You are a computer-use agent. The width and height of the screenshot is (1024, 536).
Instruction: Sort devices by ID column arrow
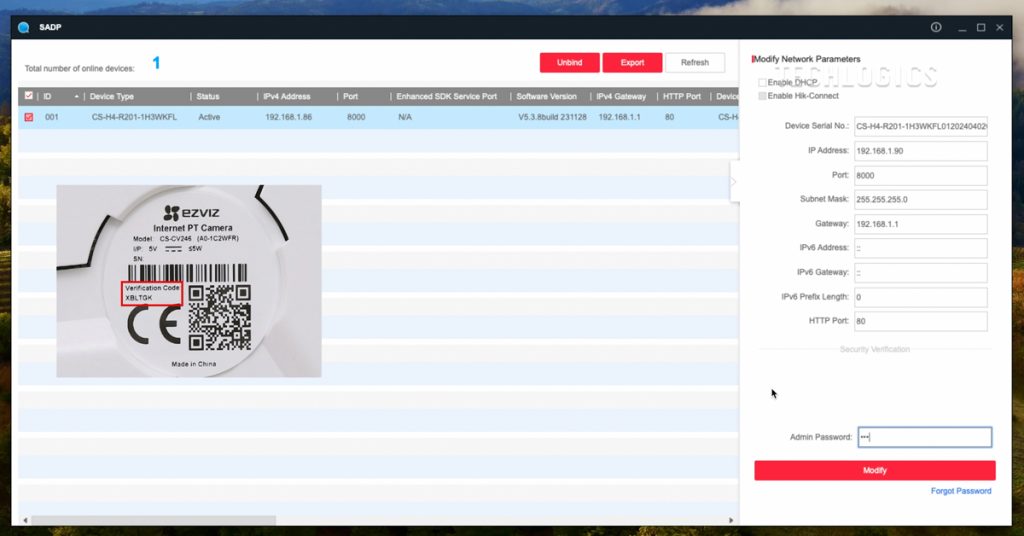76,97
